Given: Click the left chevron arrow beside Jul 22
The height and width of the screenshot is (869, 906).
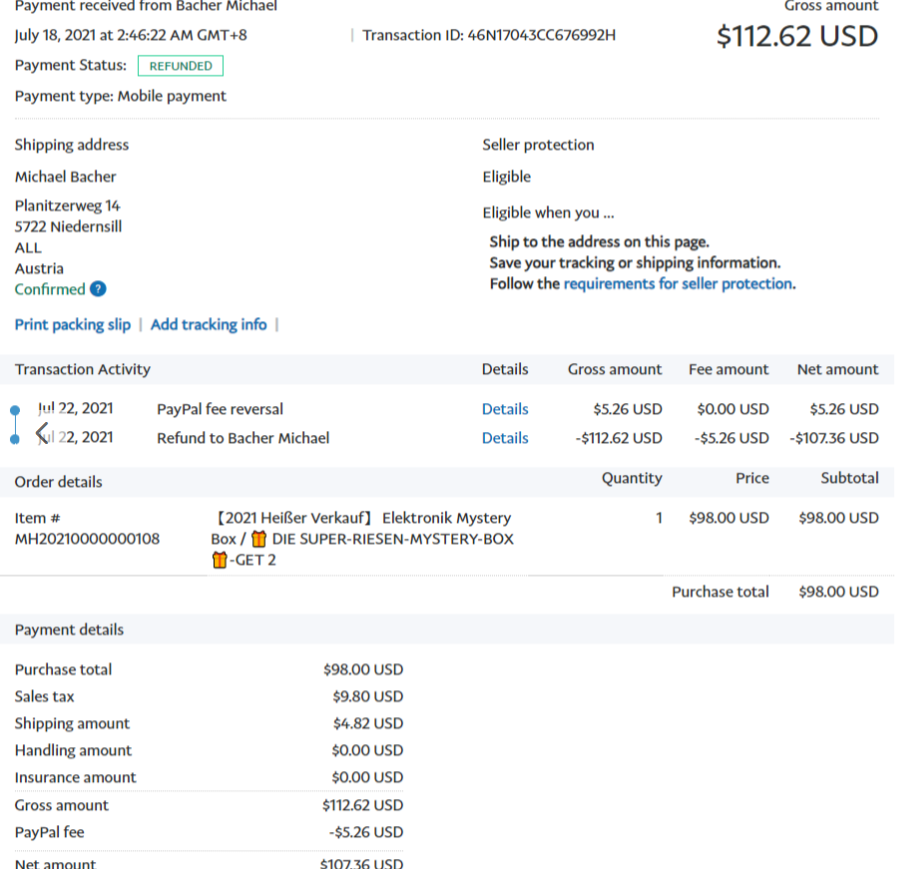Looking at the screenshot, I should [x=42, y=432].
